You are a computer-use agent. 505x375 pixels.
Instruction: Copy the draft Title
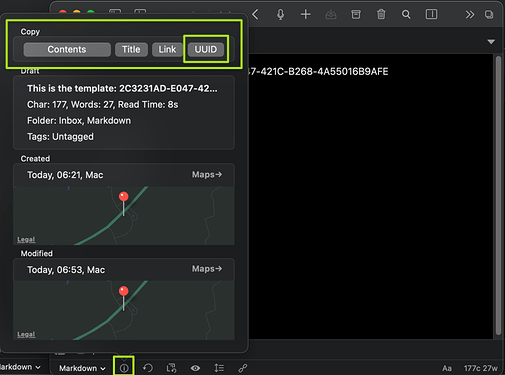(x=131, y=49)
